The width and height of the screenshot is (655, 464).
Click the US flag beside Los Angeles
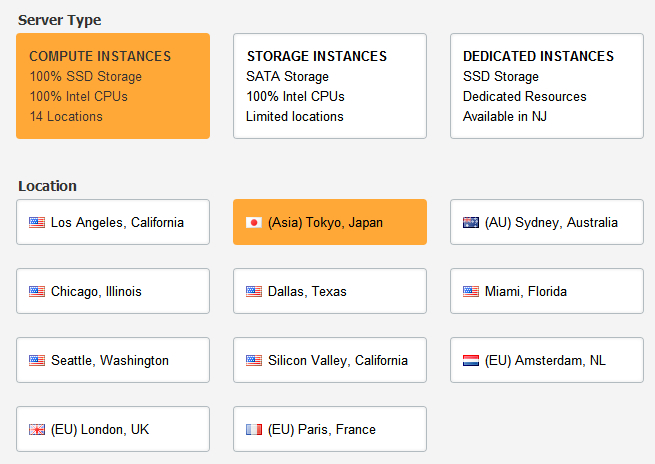(x=37, y=223)
